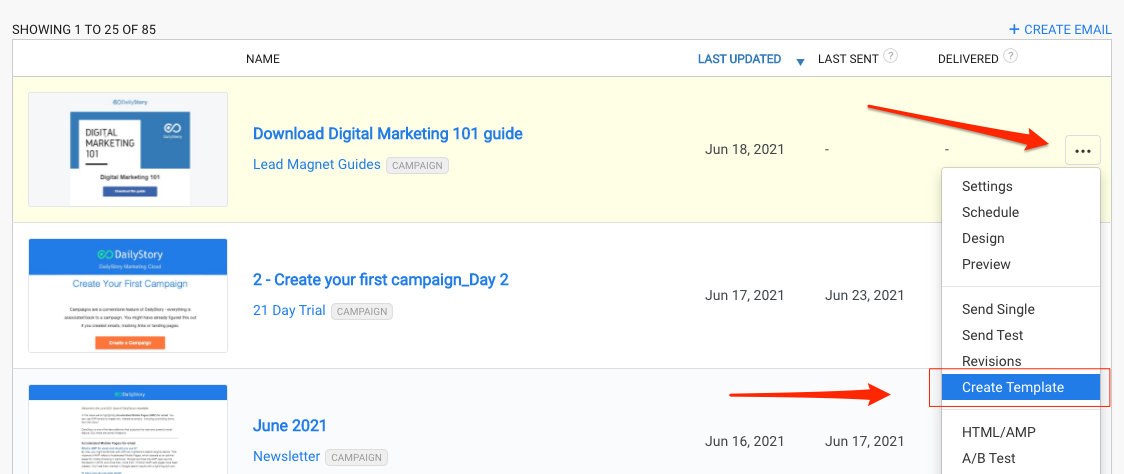Click the Last Updated sort arrow

(x=799, y=62)
